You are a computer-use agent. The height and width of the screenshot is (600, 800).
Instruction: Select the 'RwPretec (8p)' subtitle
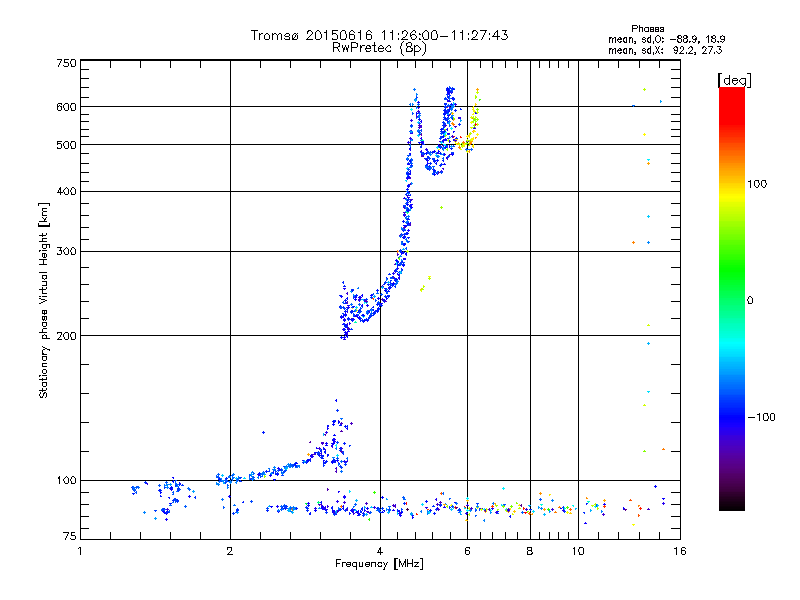379,48
